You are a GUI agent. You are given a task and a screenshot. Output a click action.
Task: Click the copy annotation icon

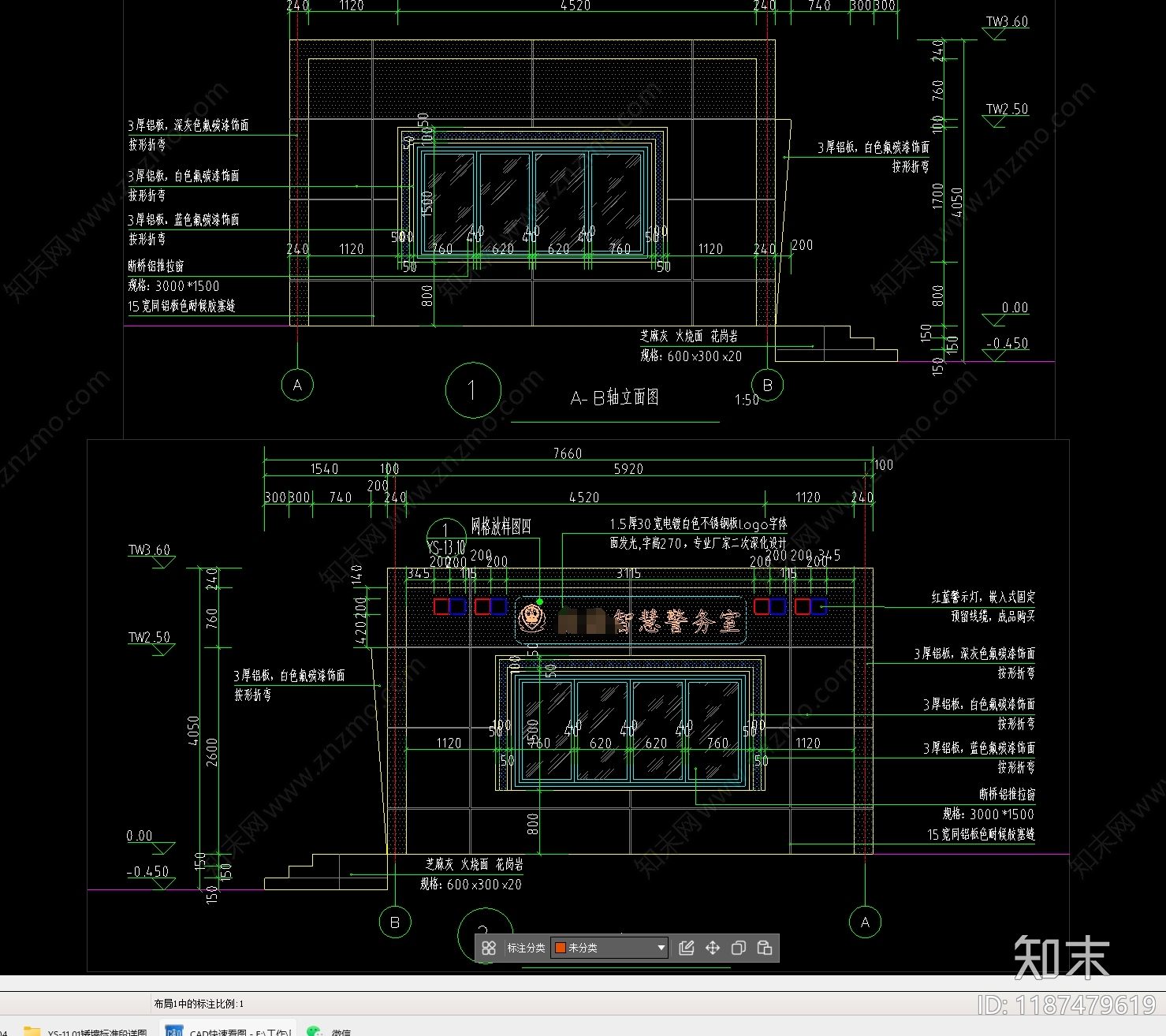pyautogui.click(x=739, y=948)
